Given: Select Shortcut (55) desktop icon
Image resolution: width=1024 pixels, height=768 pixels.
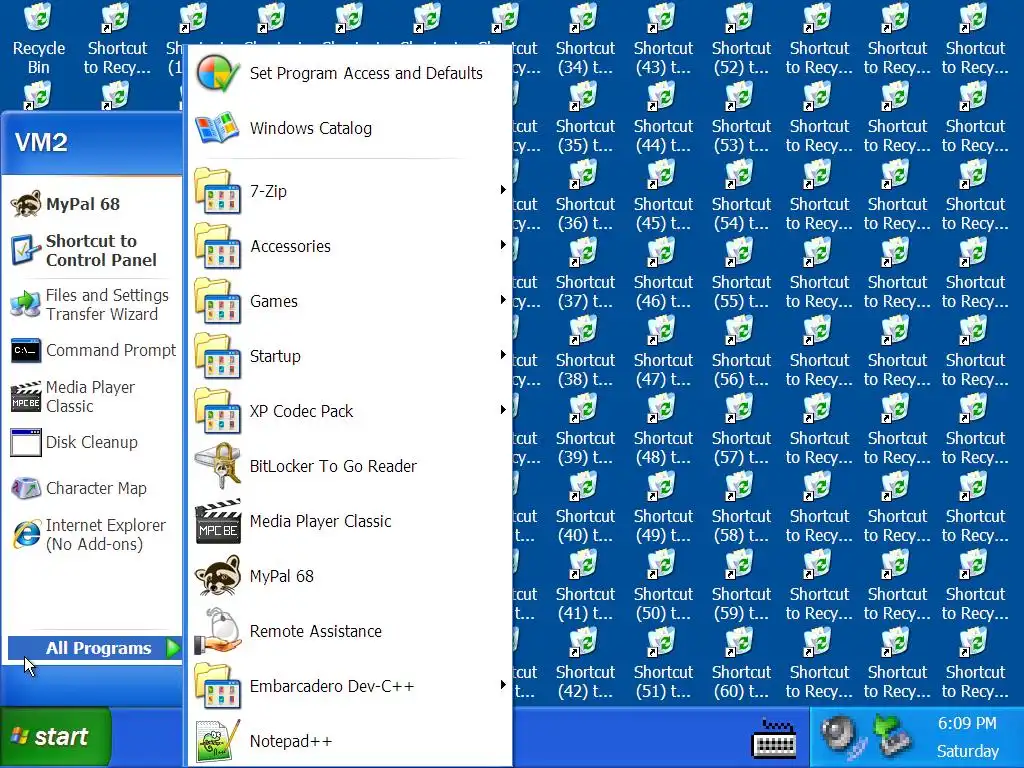Looking at the screenshot, I should coord(741,274).
